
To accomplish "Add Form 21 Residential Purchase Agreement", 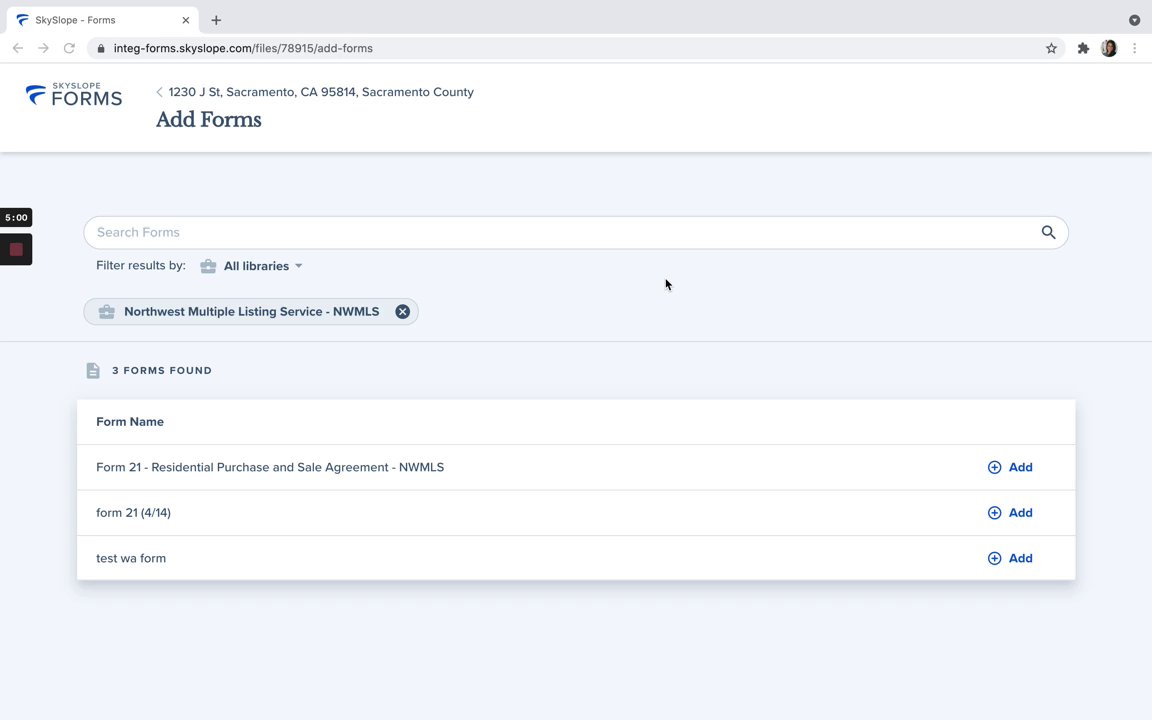I will pyautogui.click(x=1010, y=467).
